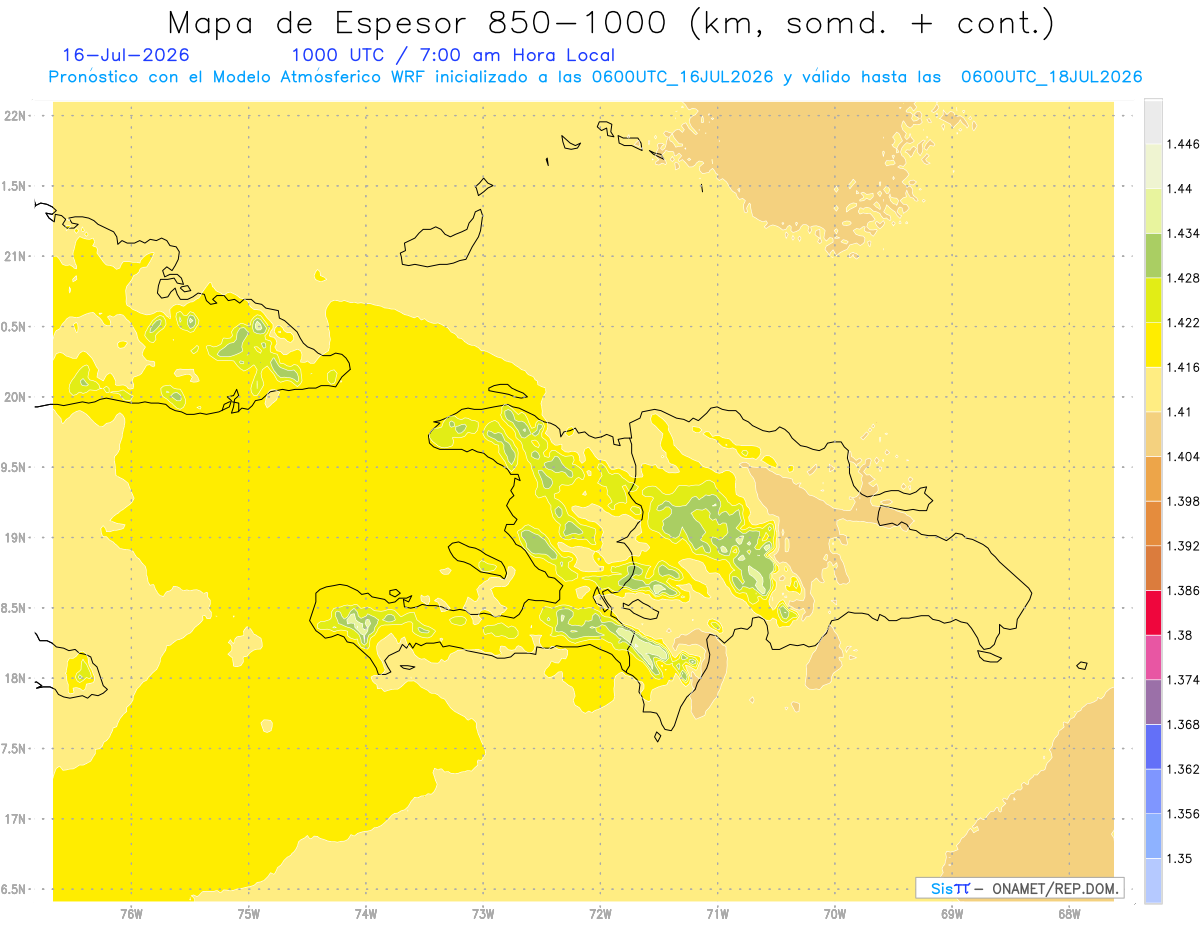
Task: Select the purple 1.368–1.374 legend swatch
Action: coord(1153,702)
